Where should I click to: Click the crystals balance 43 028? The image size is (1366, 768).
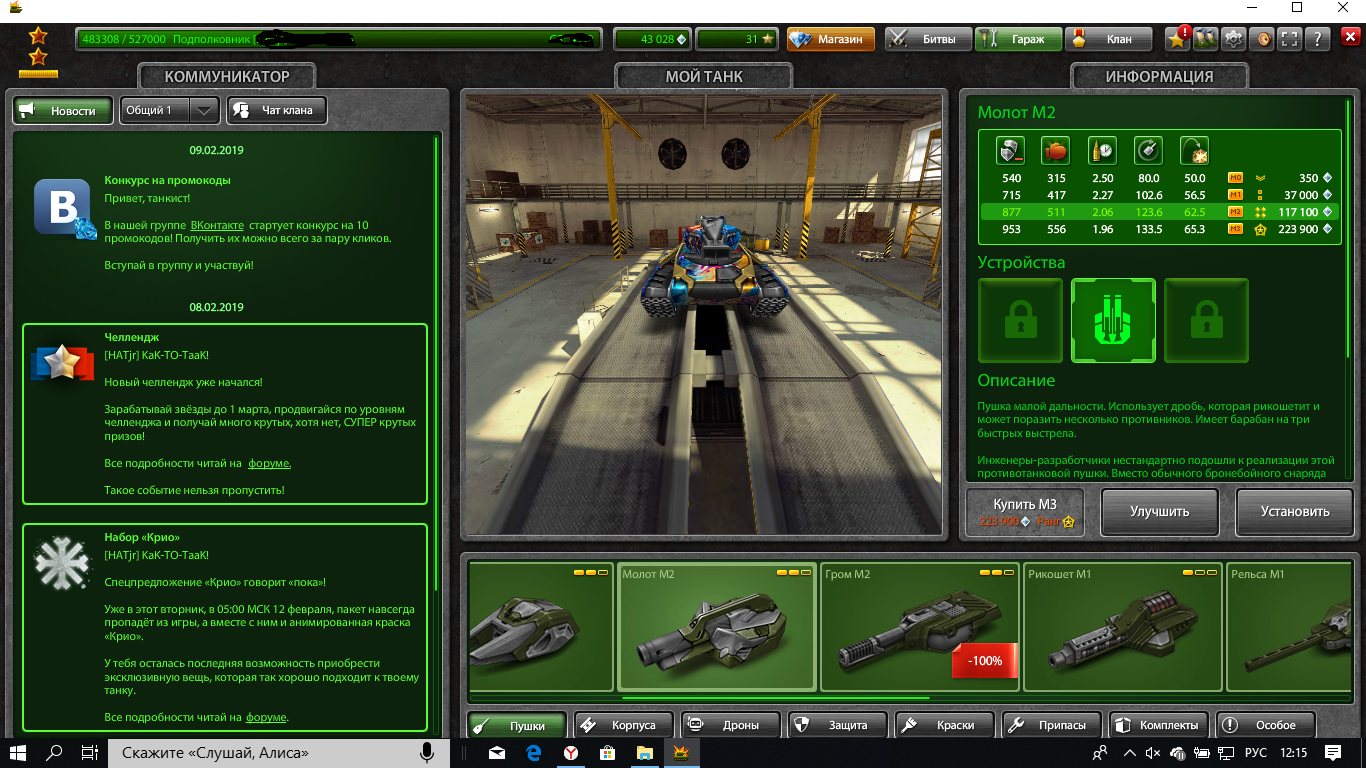pyautogui.click(x=651, y=39)
